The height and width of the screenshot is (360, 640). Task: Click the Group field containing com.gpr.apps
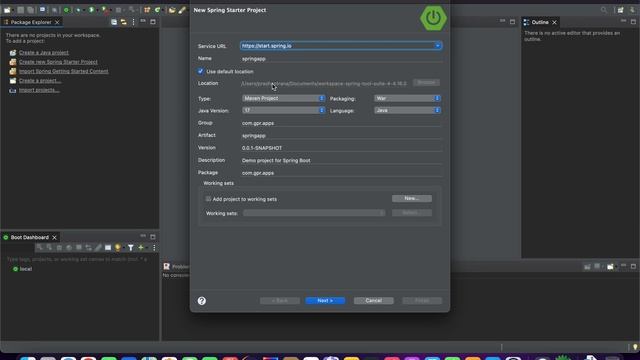tap(342, 123)
